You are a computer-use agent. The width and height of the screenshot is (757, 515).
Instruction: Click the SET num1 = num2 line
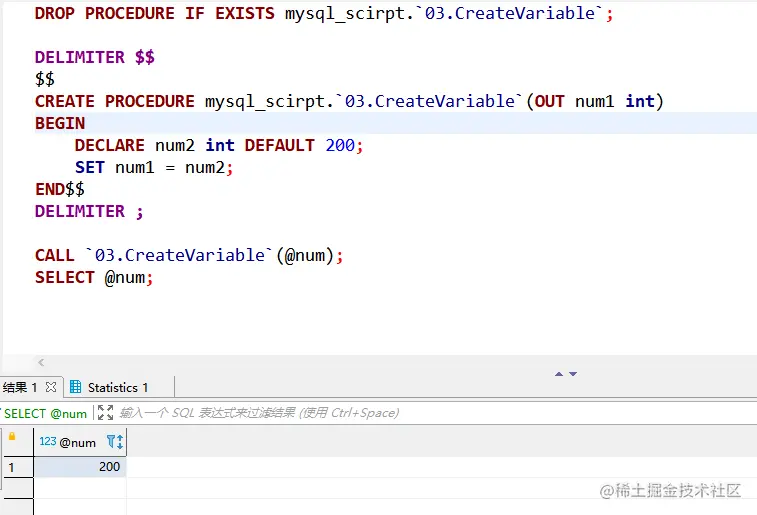(x=154, y=167)
